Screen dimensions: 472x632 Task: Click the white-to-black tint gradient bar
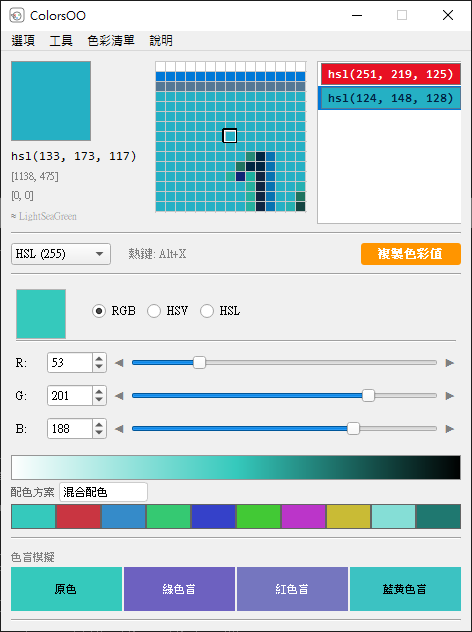(236, 468)
